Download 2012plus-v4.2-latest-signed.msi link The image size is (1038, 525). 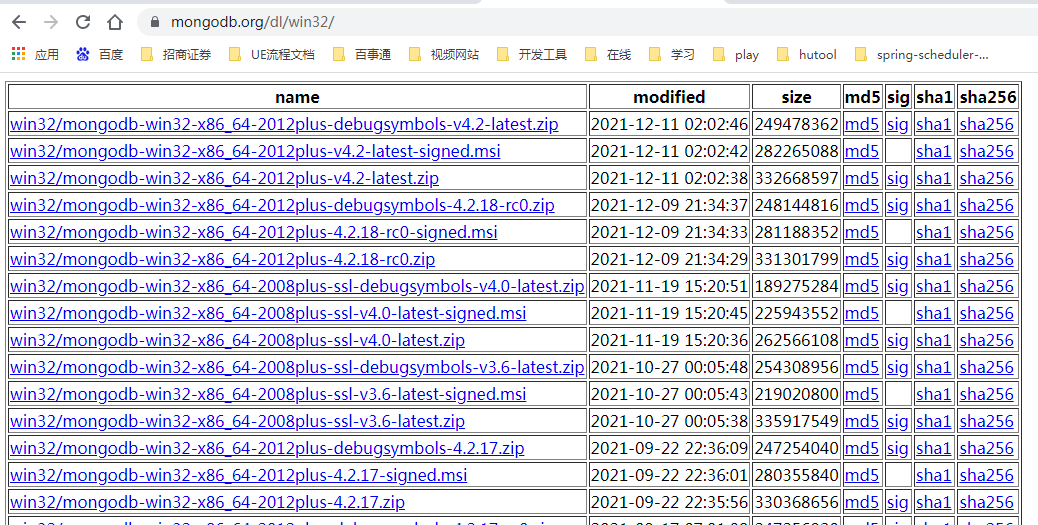tap(255, 151)
